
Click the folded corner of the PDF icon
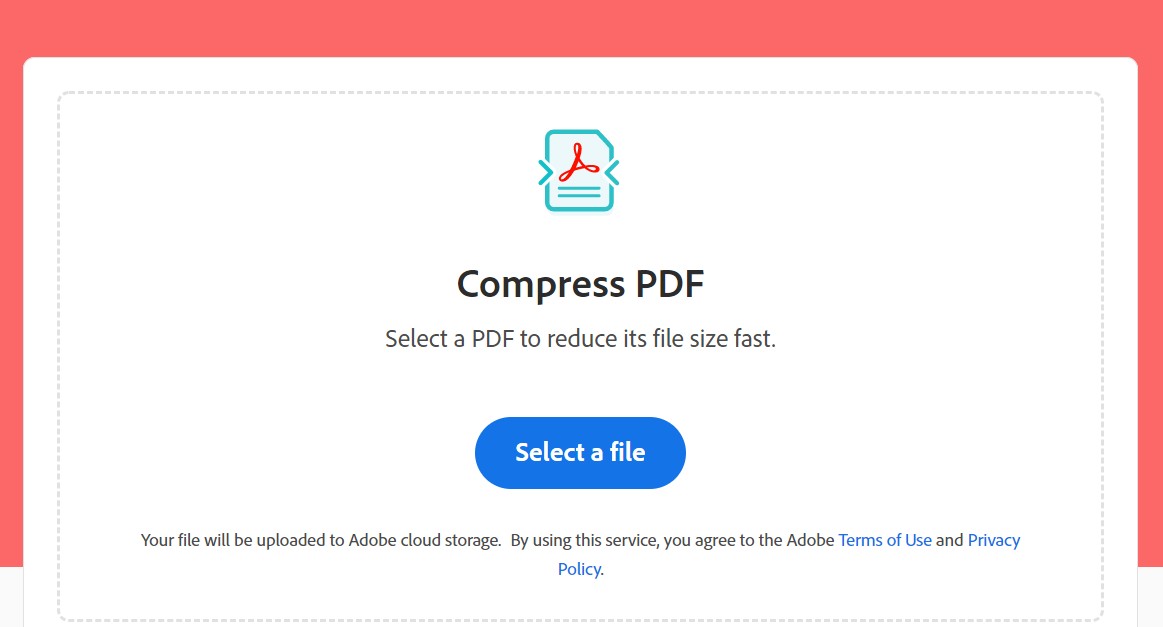click(604, 139)
